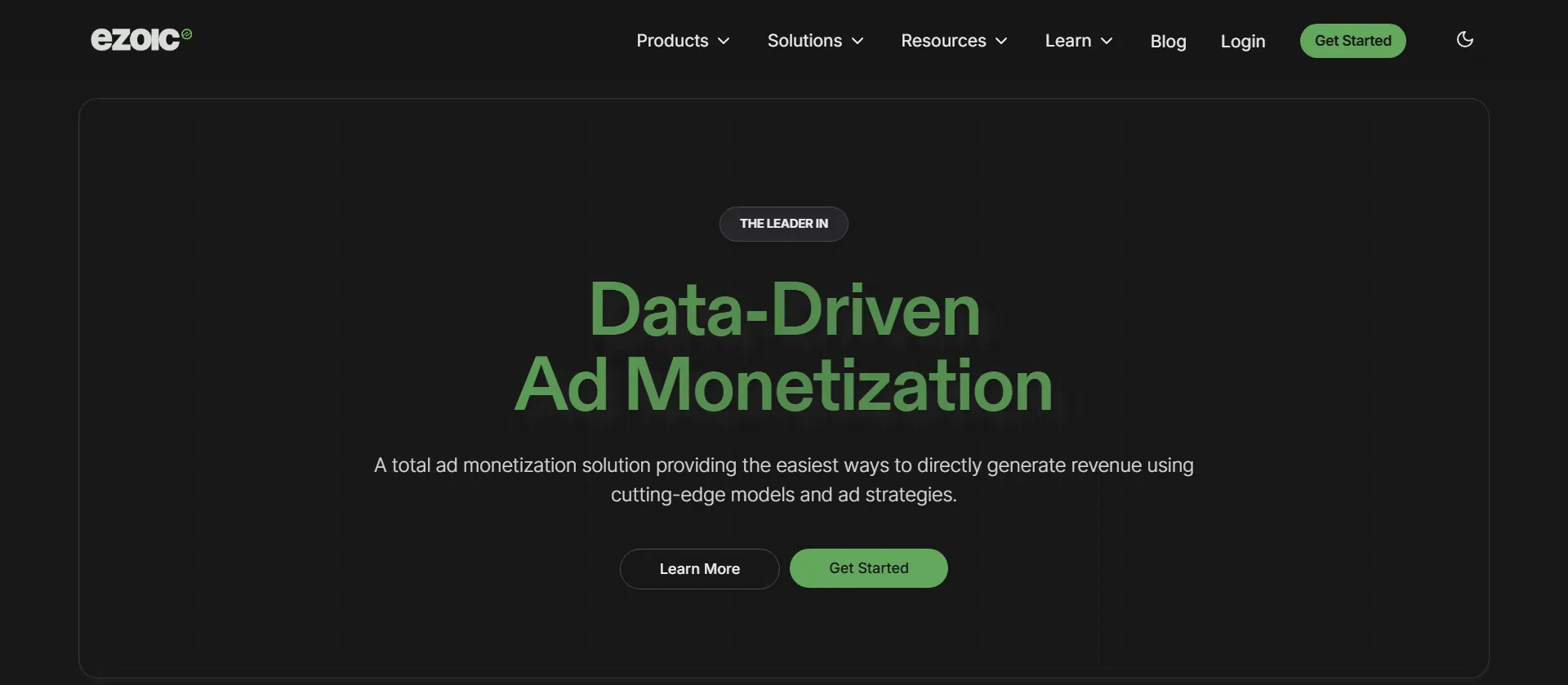Click the Data-Driven headline text
The width and height of the screenshot is (1568, 685).
click(x=784, y=310)
